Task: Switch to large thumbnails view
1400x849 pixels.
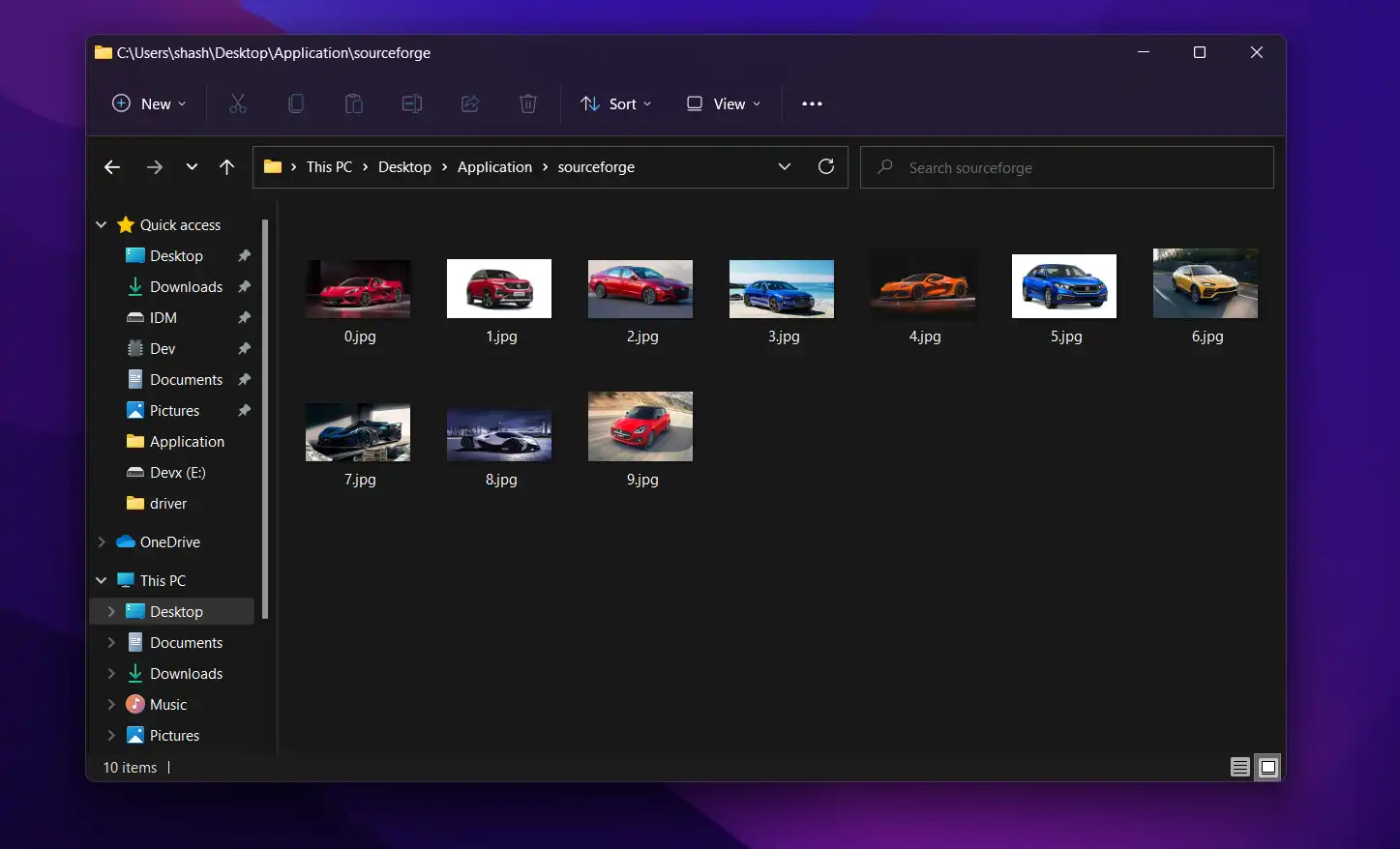Action: click(x=1267, y=768)
